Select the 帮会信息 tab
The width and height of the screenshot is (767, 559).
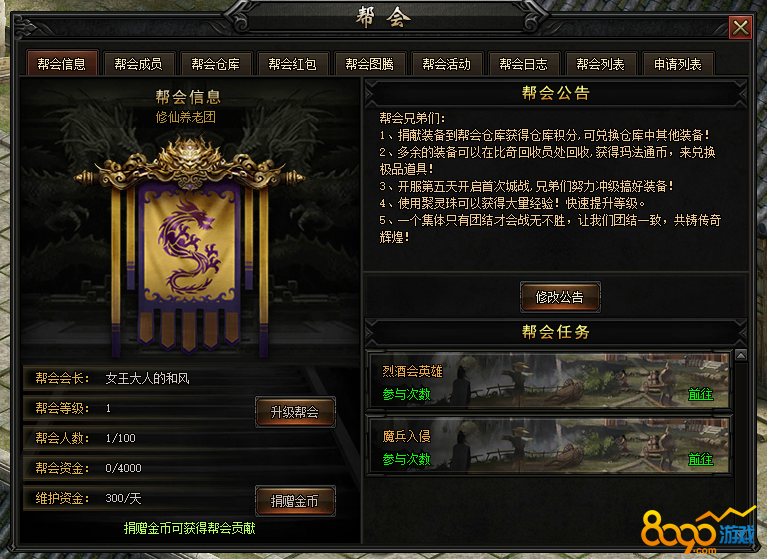tap(62, 63)
